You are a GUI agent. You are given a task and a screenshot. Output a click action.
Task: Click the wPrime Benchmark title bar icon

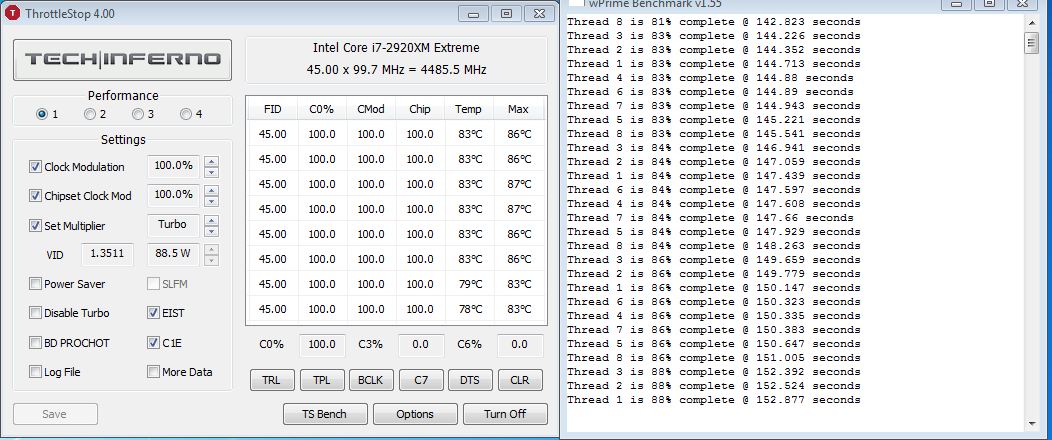click(x=576, y=3)
